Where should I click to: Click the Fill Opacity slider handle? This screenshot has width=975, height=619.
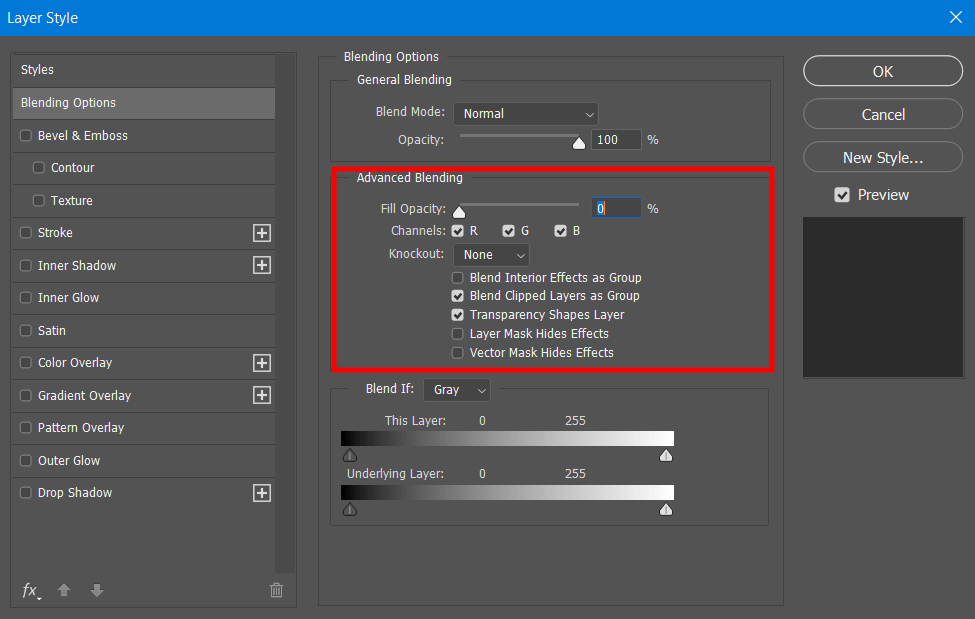459,212
